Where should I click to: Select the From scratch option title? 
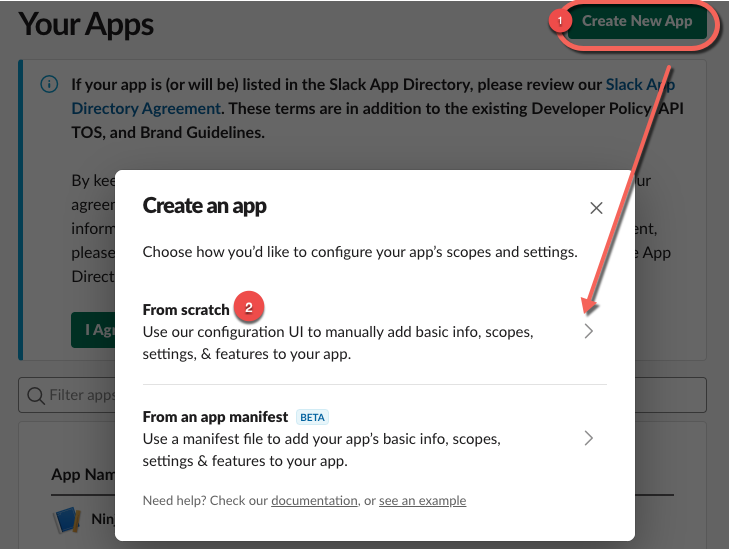pyautogui.click(x=186, y=310)
